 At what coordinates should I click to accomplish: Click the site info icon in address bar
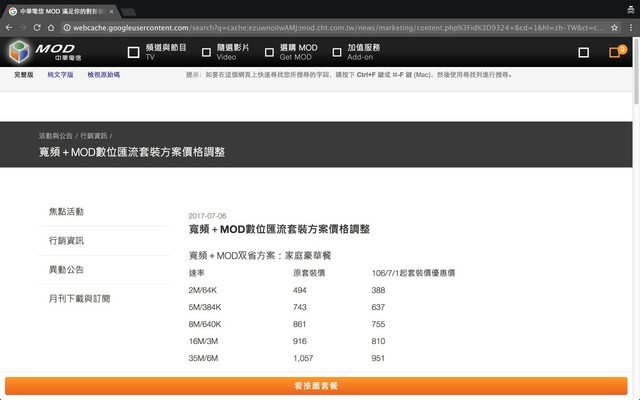pyautogui.click(x=67, y=28)
